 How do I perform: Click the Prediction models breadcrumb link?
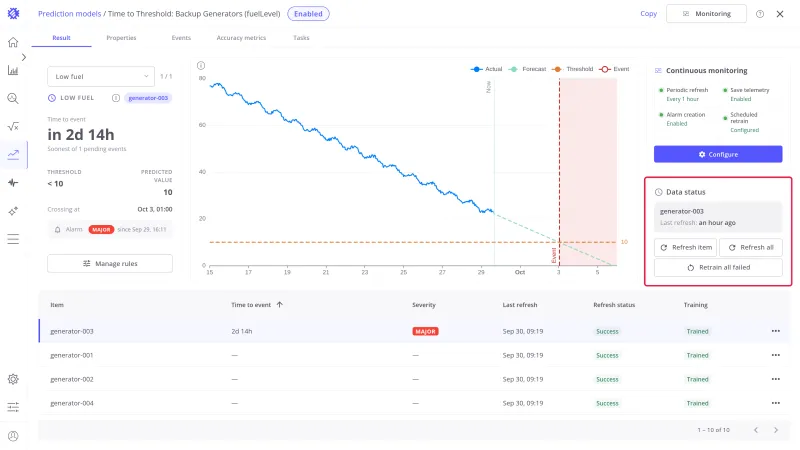(69, 14)
